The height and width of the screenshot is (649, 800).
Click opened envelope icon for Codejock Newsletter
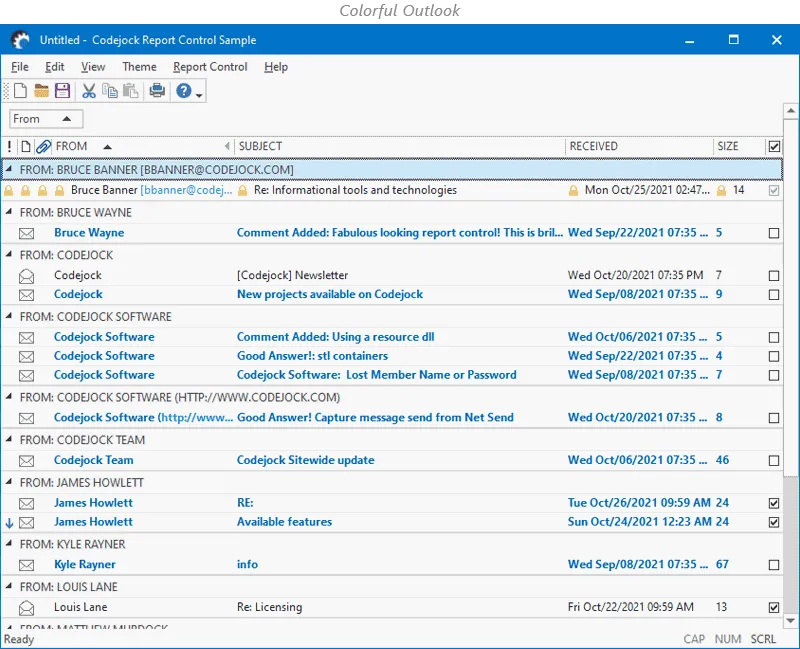click(27, 276)
